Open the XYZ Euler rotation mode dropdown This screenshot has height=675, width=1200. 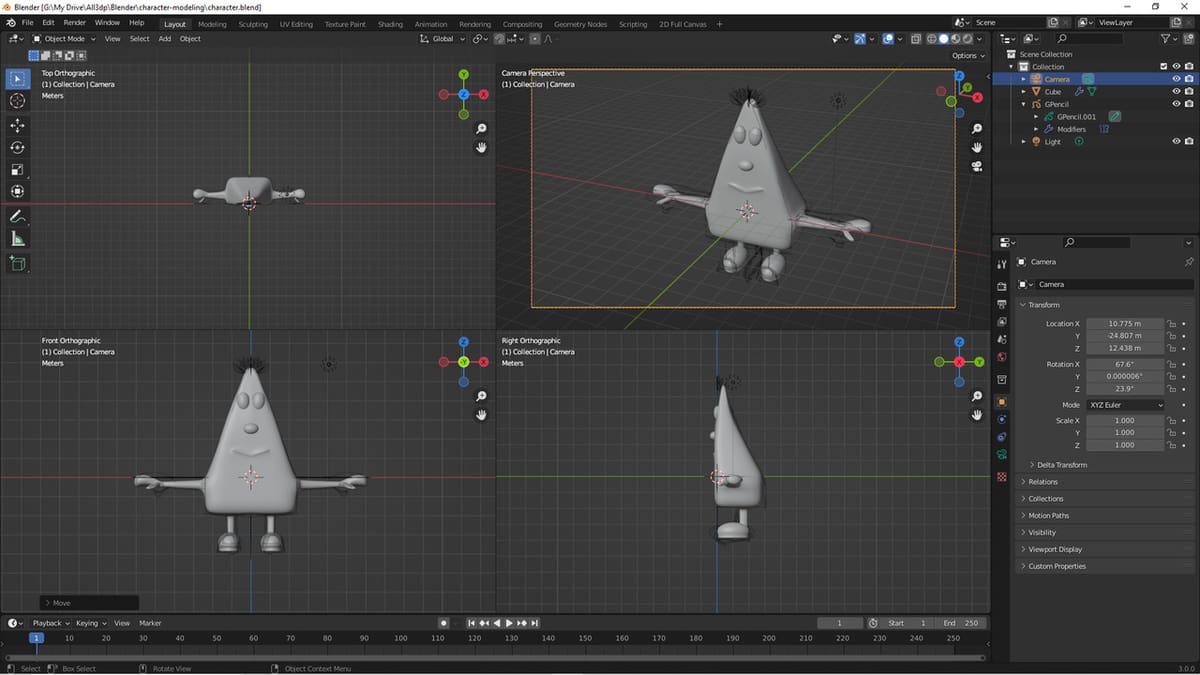pyautogui.click(x=1125, y=405)
